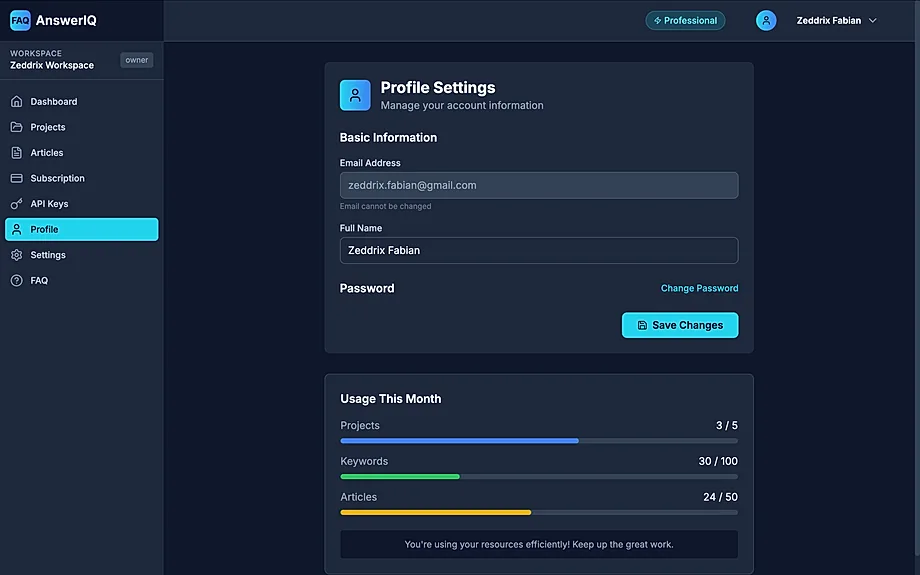
Task: Click the 'Profile Settings' title
Action: 438,87
